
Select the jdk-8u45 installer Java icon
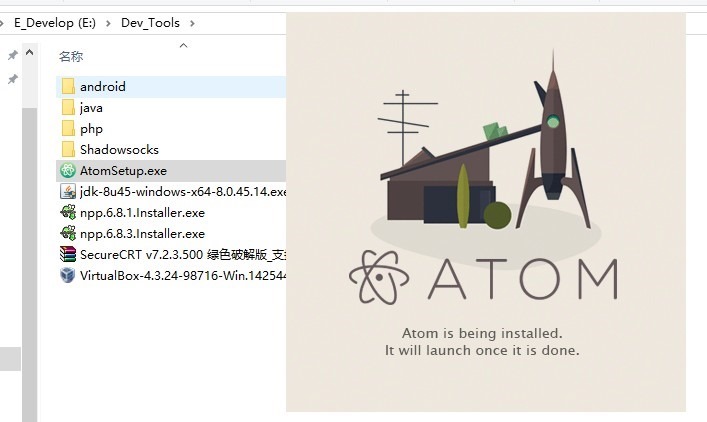[x=68, y=192]
